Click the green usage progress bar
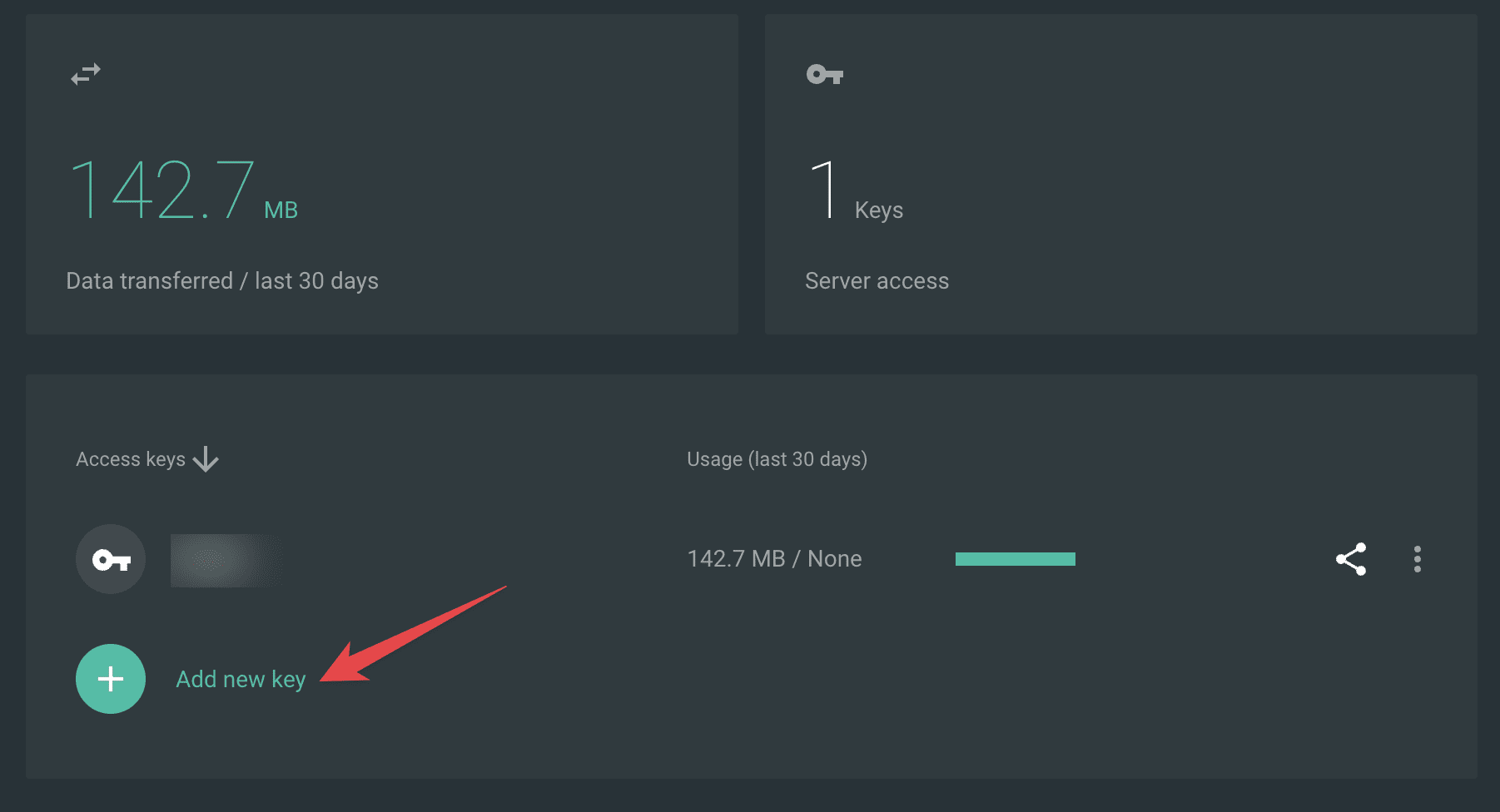The image size is (1500, 812). [1015, 559]
